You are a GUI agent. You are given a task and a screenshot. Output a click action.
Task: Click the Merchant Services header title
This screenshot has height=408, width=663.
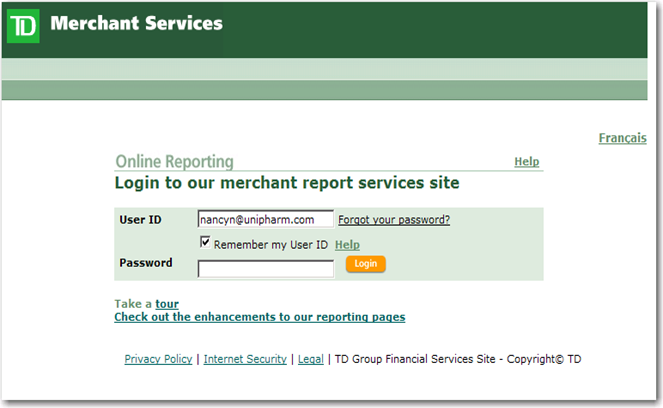[x=136, y=23]
